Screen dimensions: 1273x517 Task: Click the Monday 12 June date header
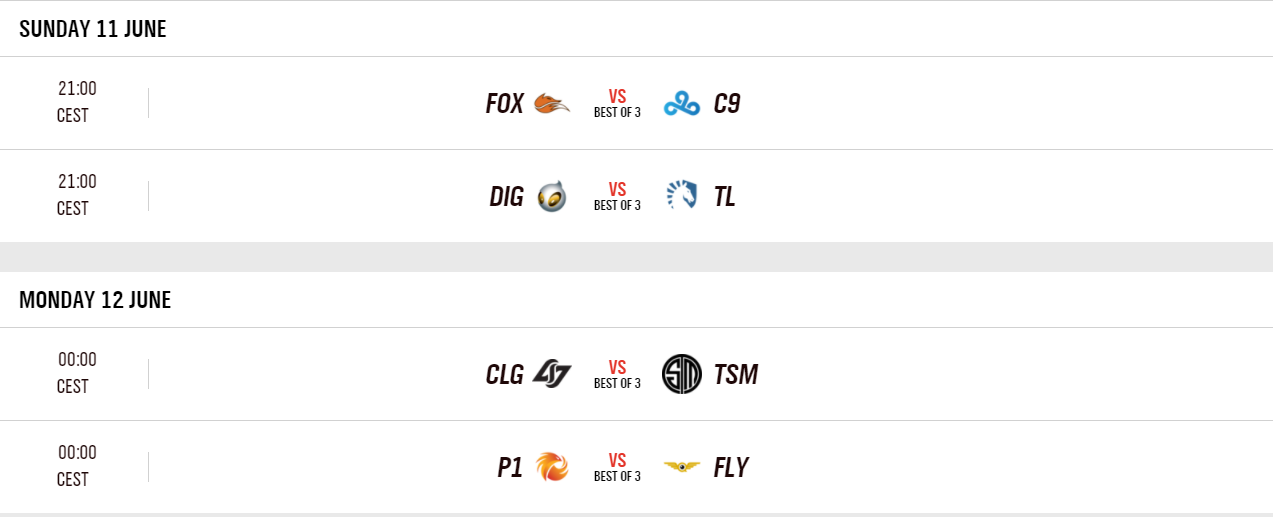[x=95, y=300]
